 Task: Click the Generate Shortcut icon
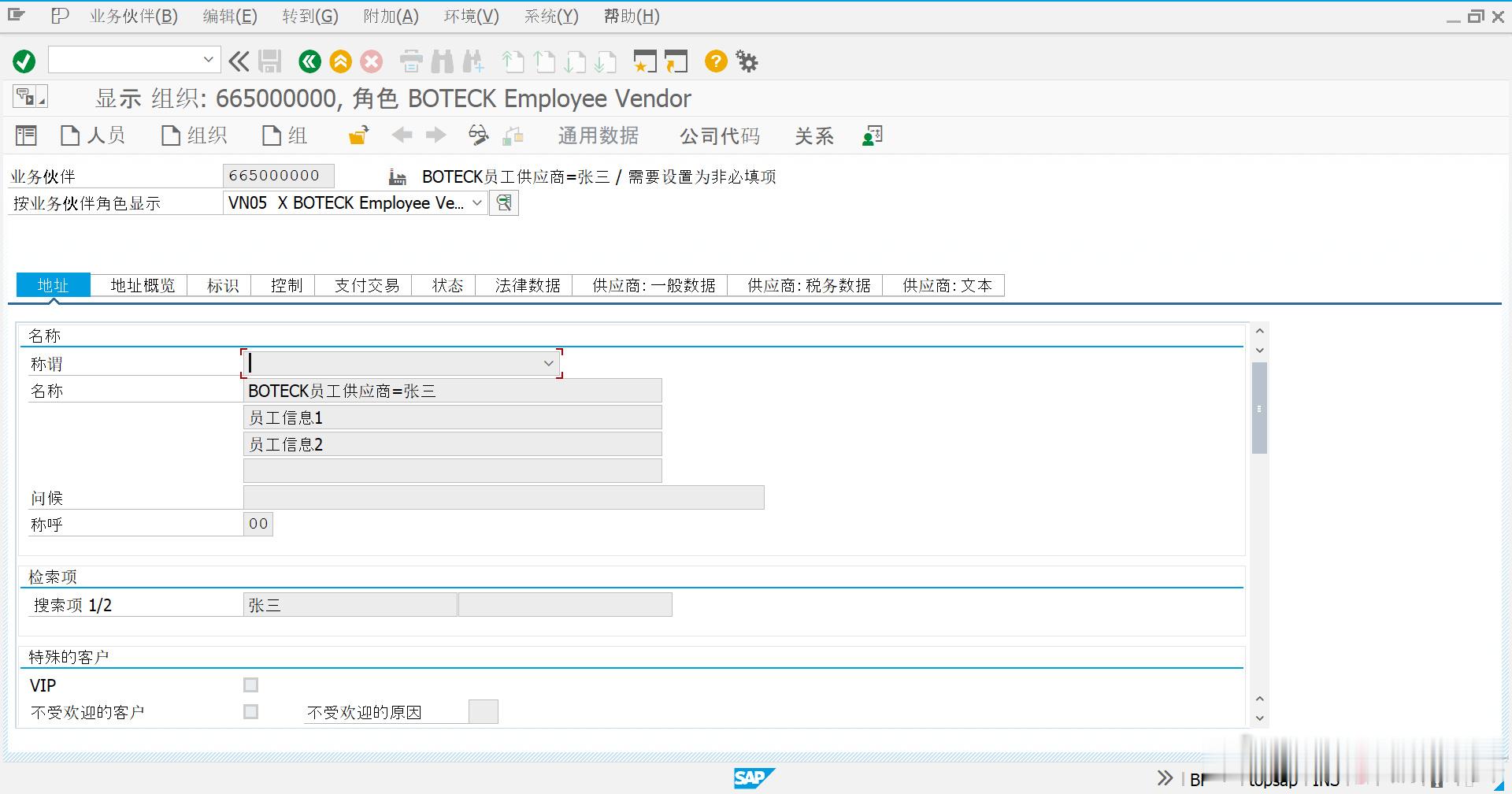676,61
